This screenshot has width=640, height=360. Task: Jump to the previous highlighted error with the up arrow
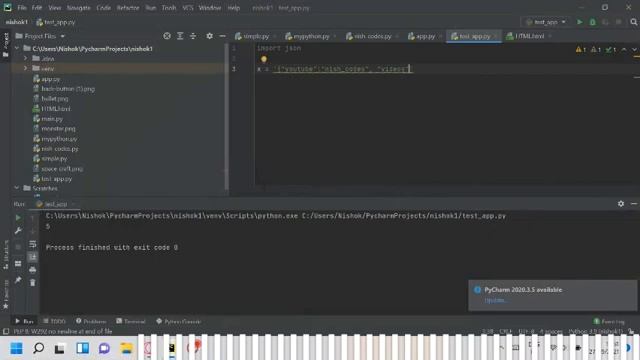[x=624, y=49]
